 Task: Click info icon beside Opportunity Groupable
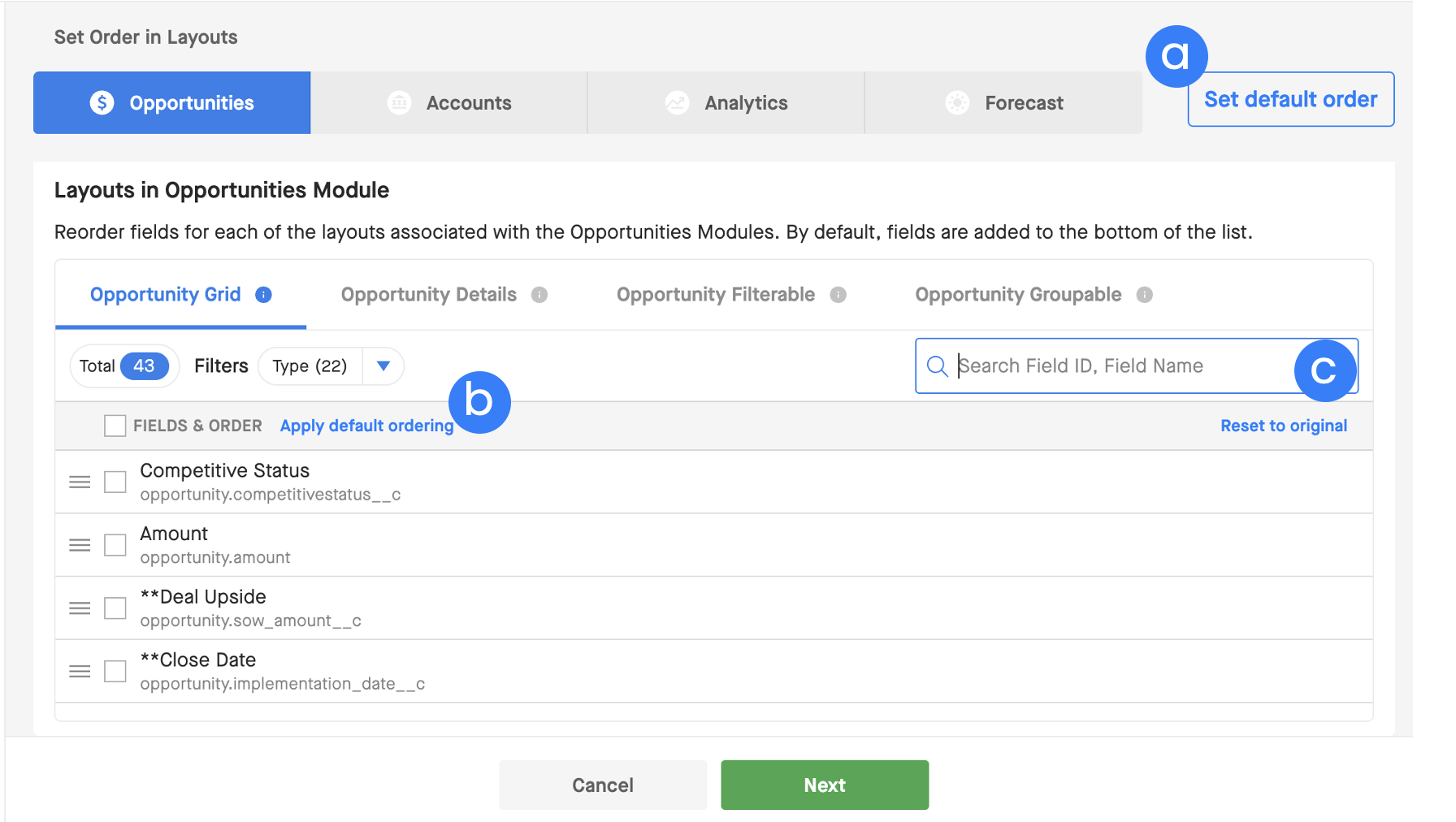pos(1145,295)
